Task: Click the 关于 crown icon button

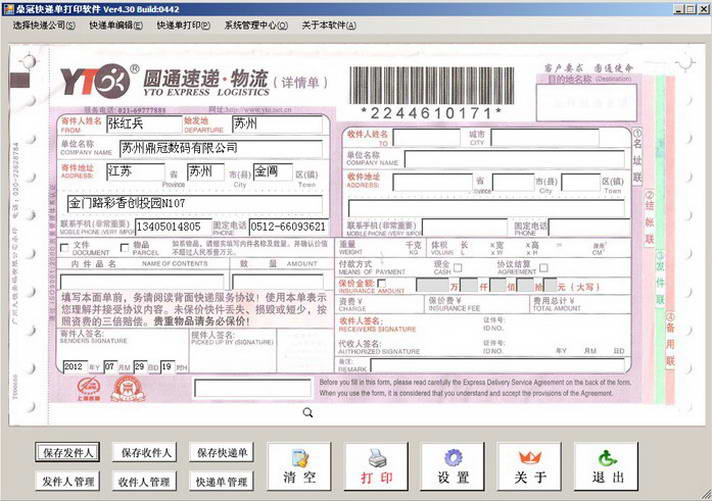Action: pos(529,466)
